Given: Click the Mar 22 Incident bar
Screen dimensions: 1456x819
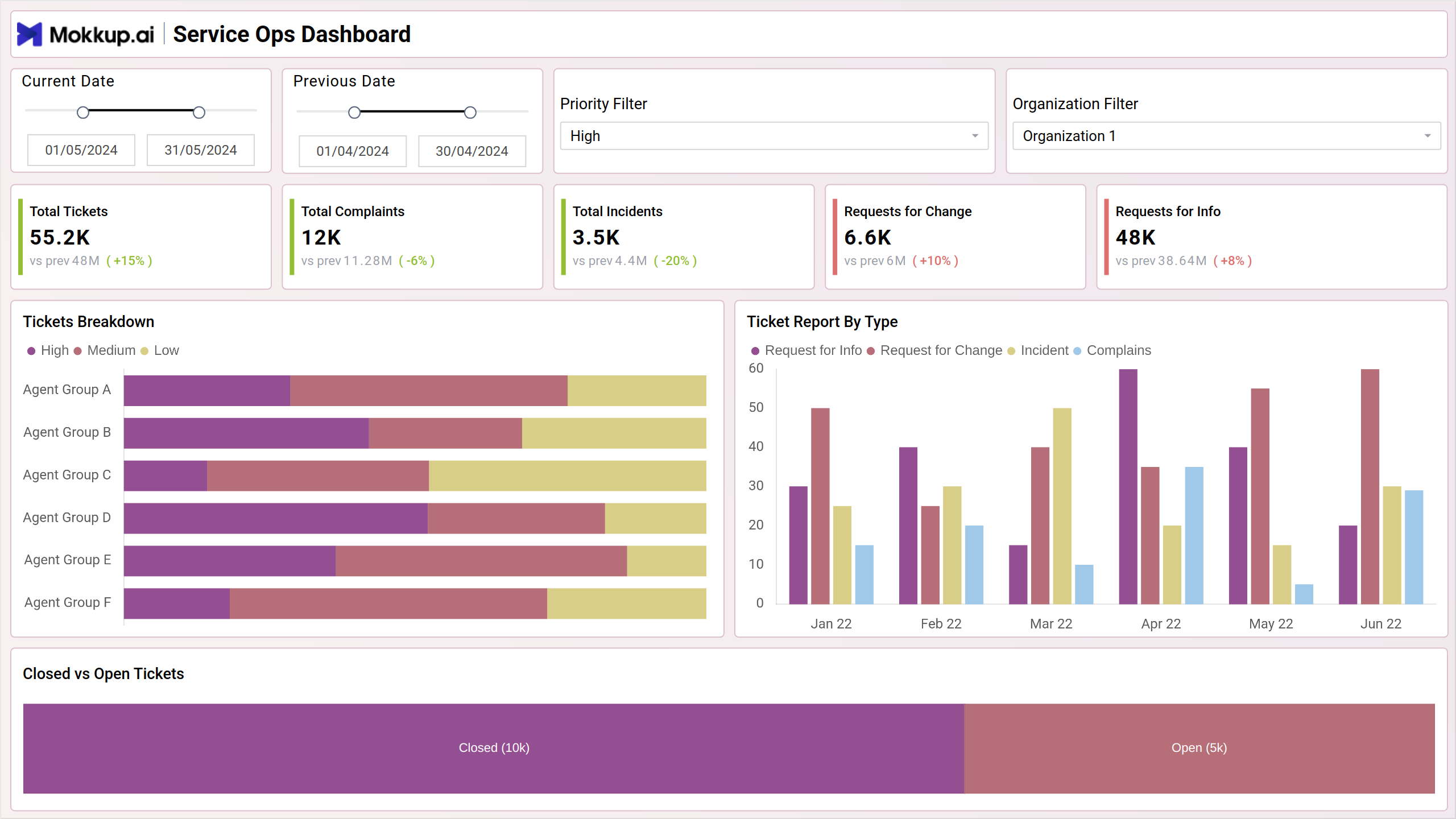Looking at the screenshot, I should tap(1062, 506).
